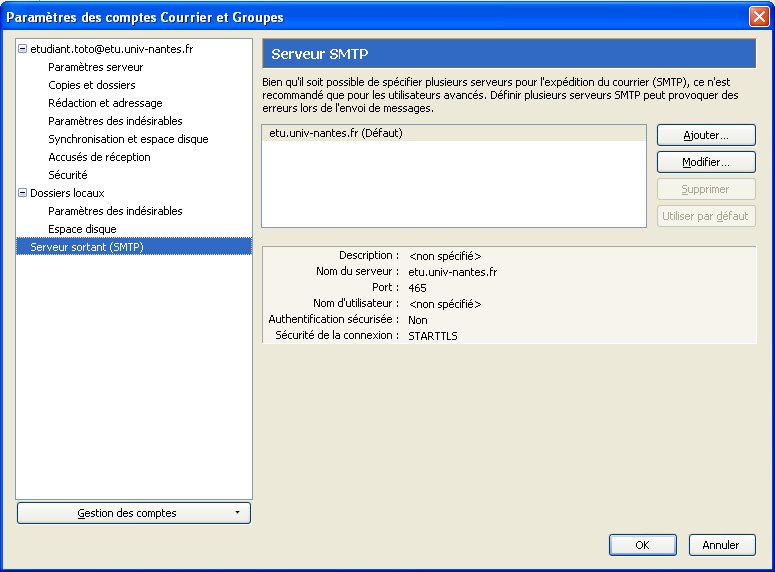
Task: Select Accusés de réception item
Action: tap(99, 157)
